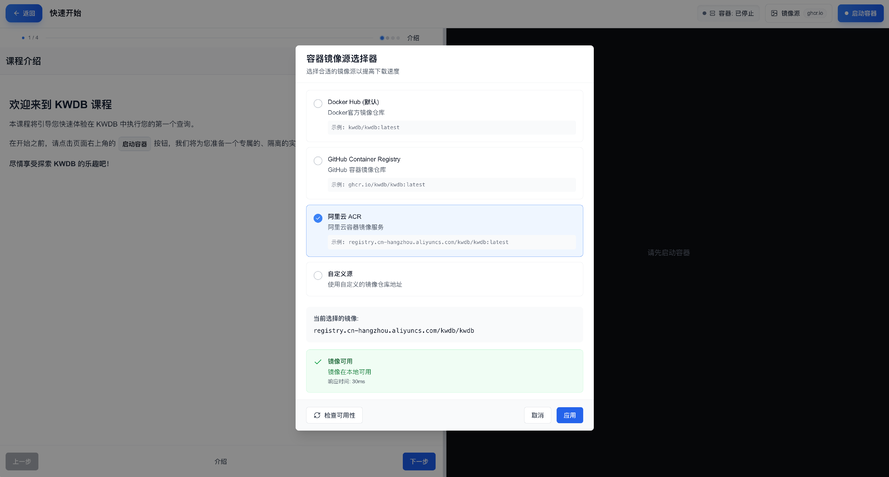Click the first step progress dot beside 介绍

click(382, 38)
